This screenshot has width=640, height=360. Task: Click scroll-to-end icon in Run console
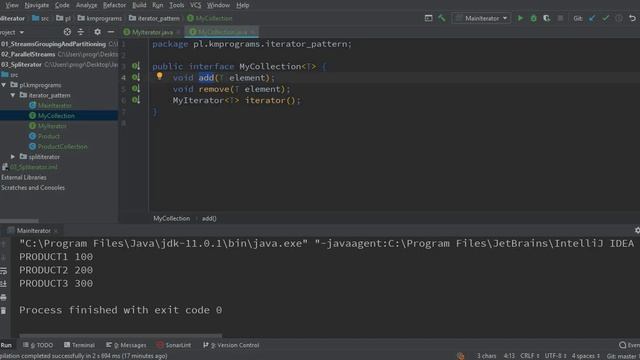pyautogui.click(x=4, y=284)
